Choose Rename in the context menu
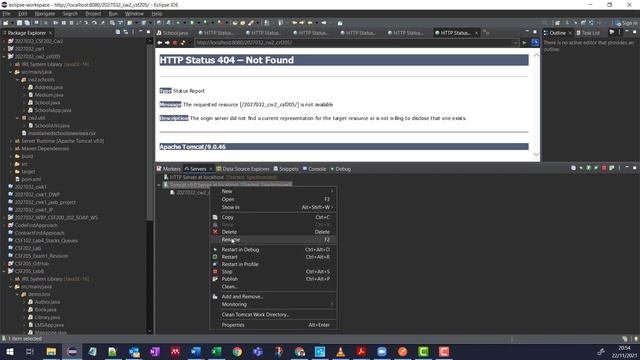The height and width of the screenshot is (360, 640). (x=273, y=240)
